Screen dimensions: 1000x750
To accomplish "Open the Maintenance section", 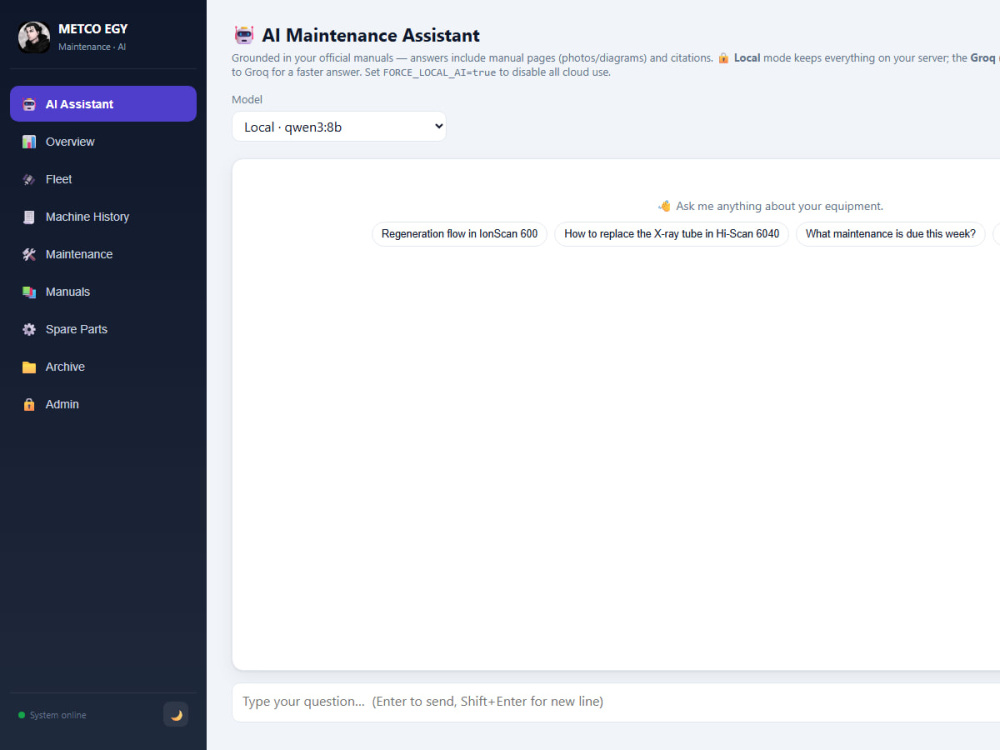I will (103, 254).
